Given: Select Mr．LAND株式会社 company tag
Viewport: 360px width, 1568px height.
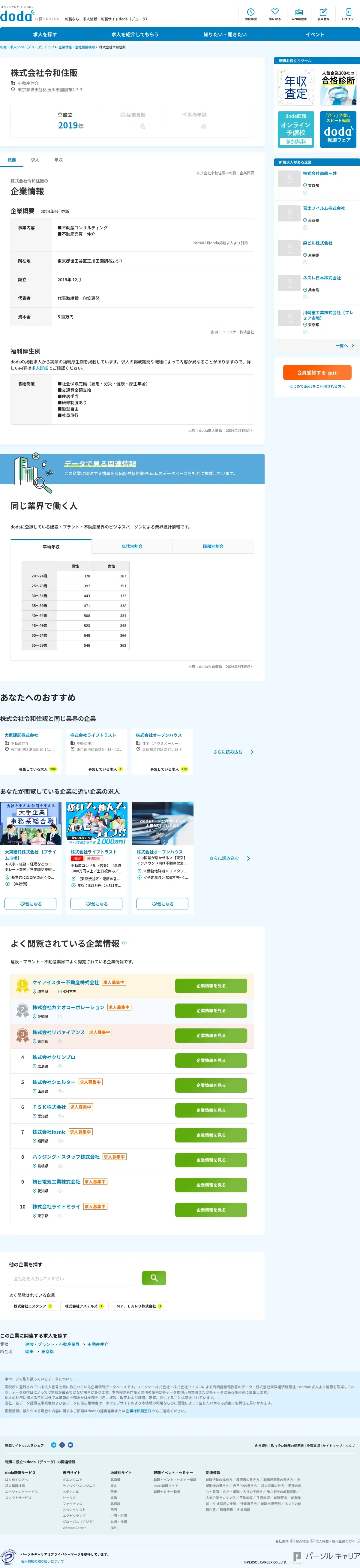Looking at the screenshot, I should pyautogui.click(x=139, y=1306).
